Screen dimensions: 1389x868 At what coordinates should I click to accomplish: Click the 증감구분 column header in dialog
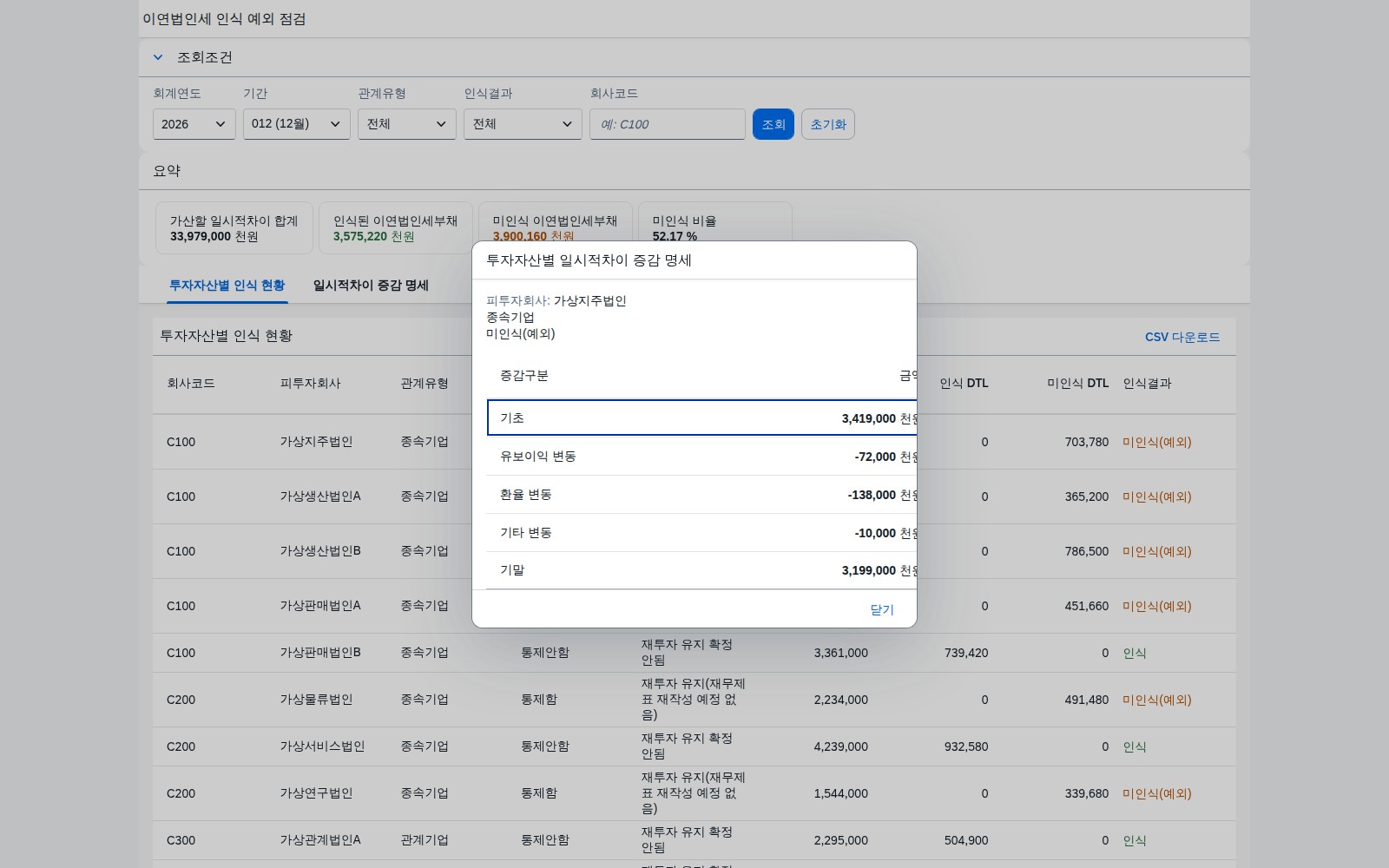pyautogui.click(x=524, y=376)
